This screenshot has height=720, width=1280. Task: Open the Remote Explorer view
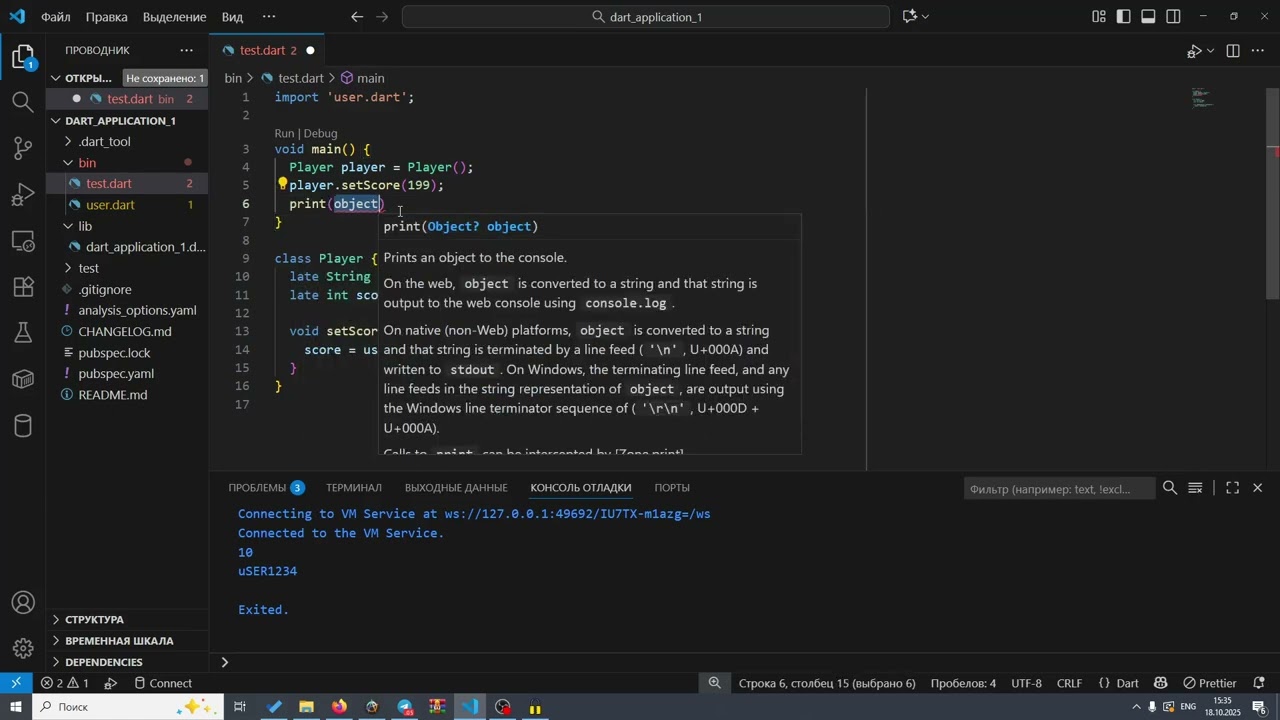23,241
